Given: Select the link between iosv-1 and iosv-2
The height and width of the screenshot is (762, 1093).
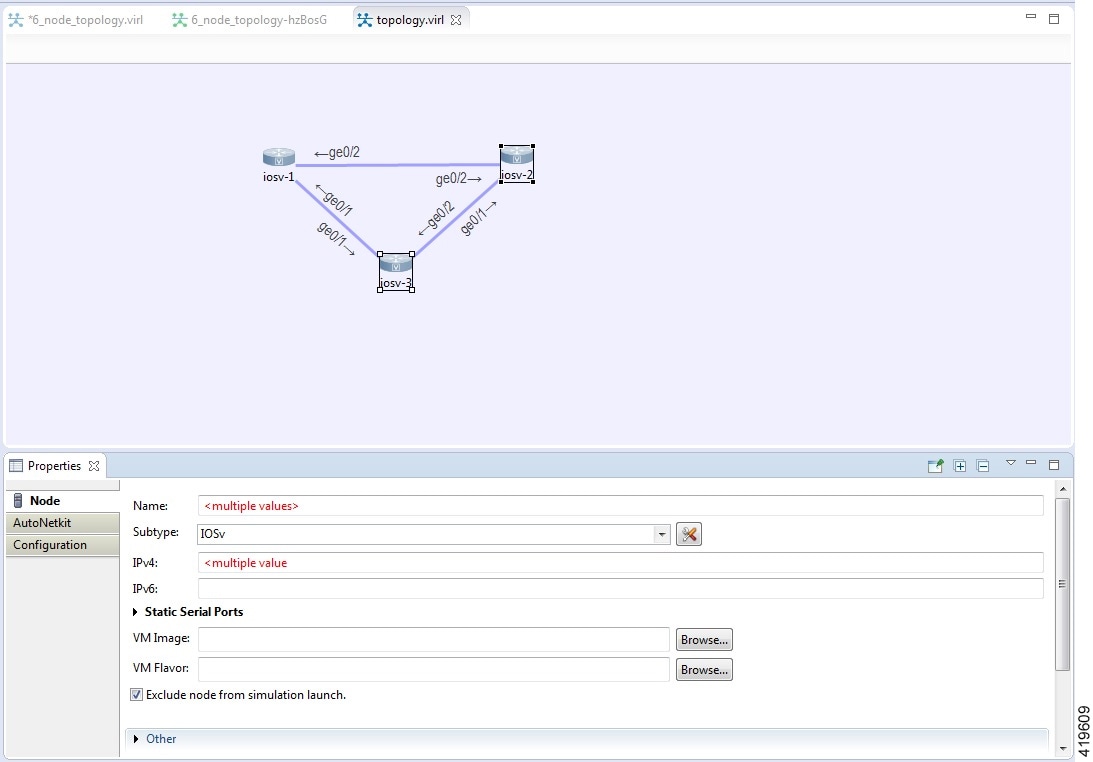Looking at the screenshot, I should [397, 165].
